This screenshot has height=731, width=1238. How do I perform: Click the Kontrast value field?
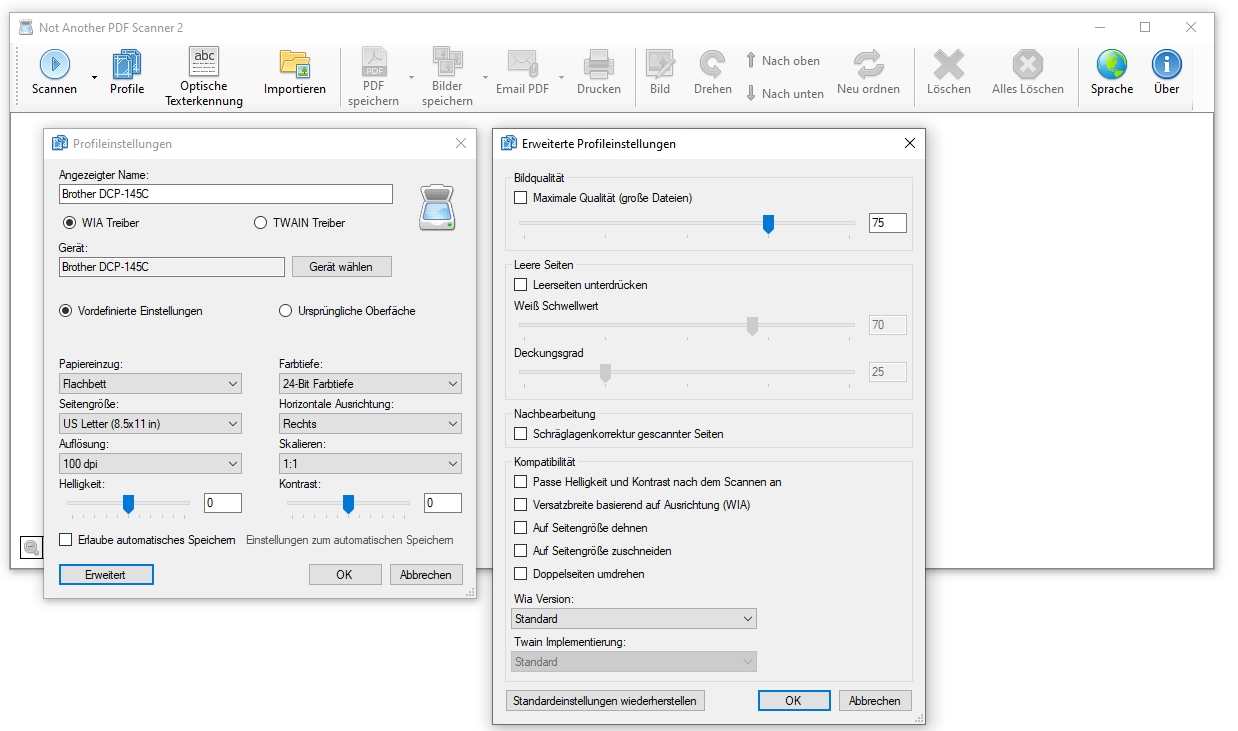tap(443, 503)
